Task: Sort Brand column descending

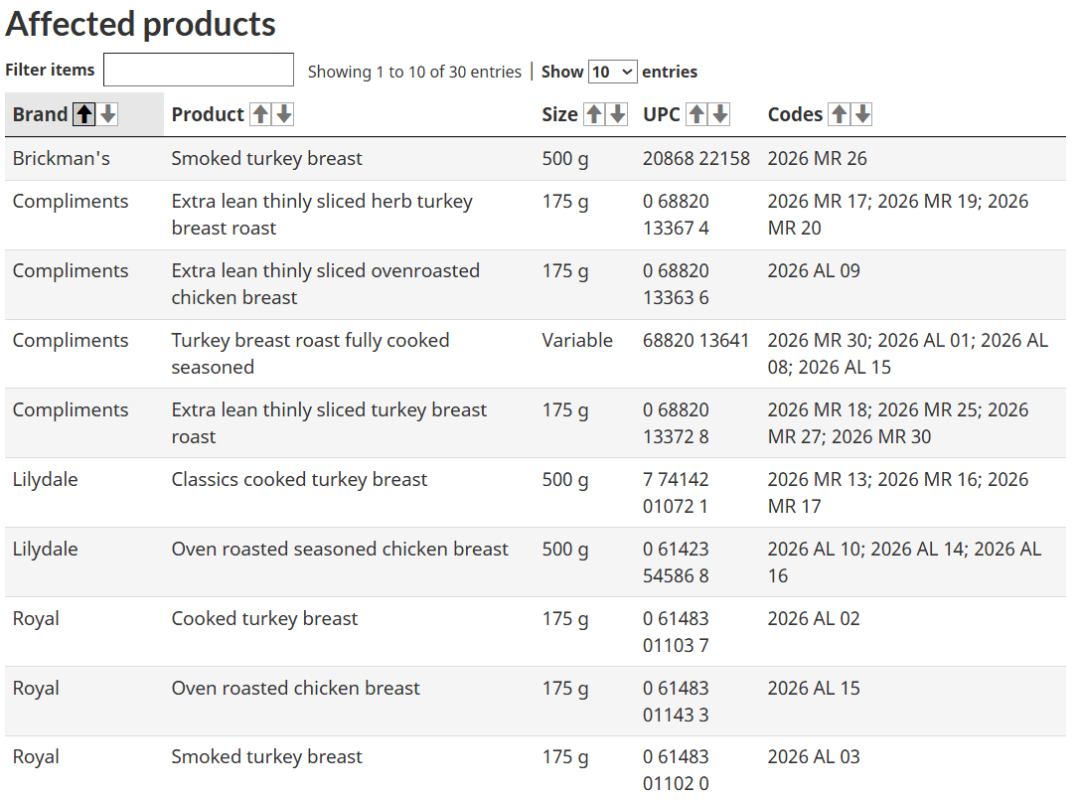Action: tap(106, 115)
